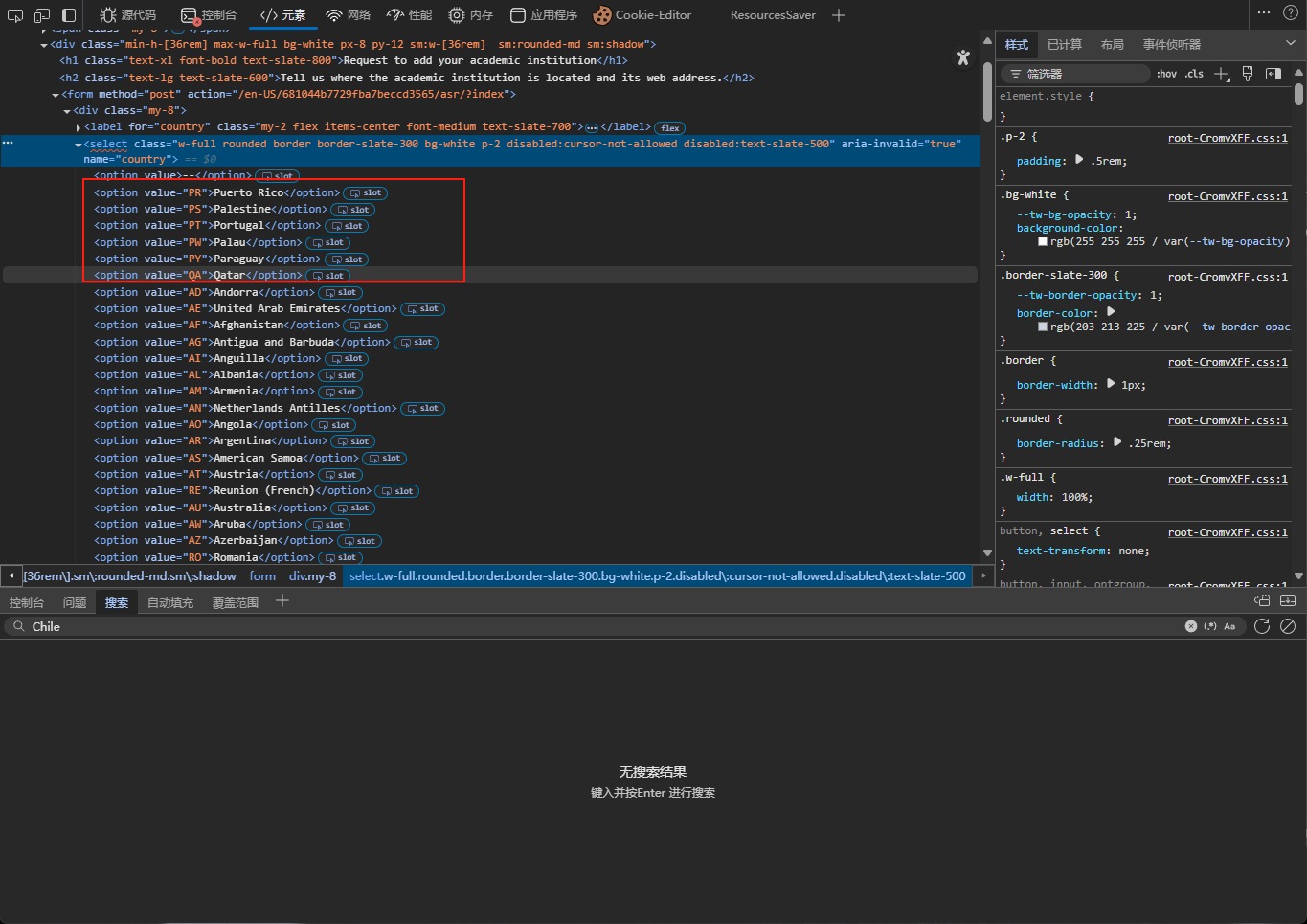The width and height of the screenshot is (1307, 924).
Task: Expand the padding shorthand property triangle
Action: pos(1079,160)
